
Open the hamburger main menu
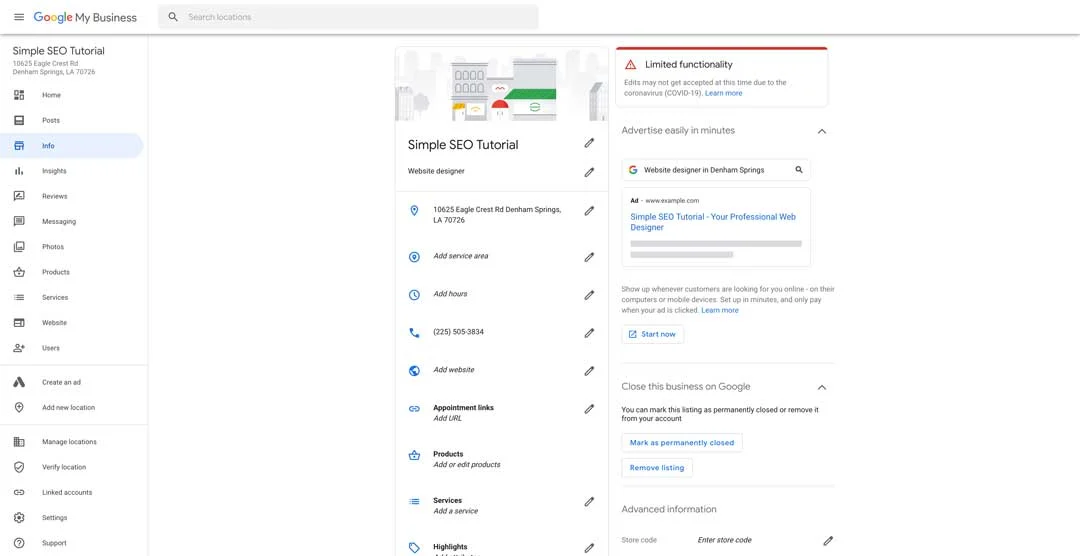pyautogui.click(x=19, y=17)
